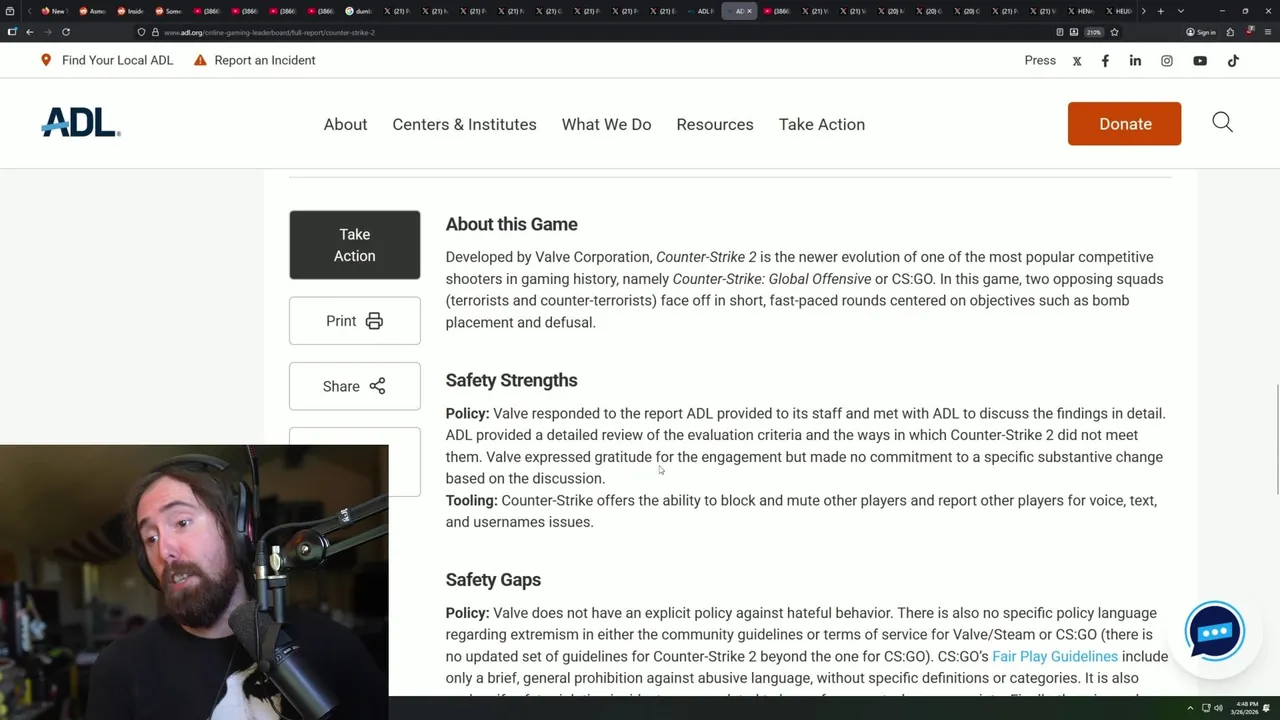The image size is (1280, 720).
Task: Click the dark Take Action sidebar button
Action: (x=355, y=245)
